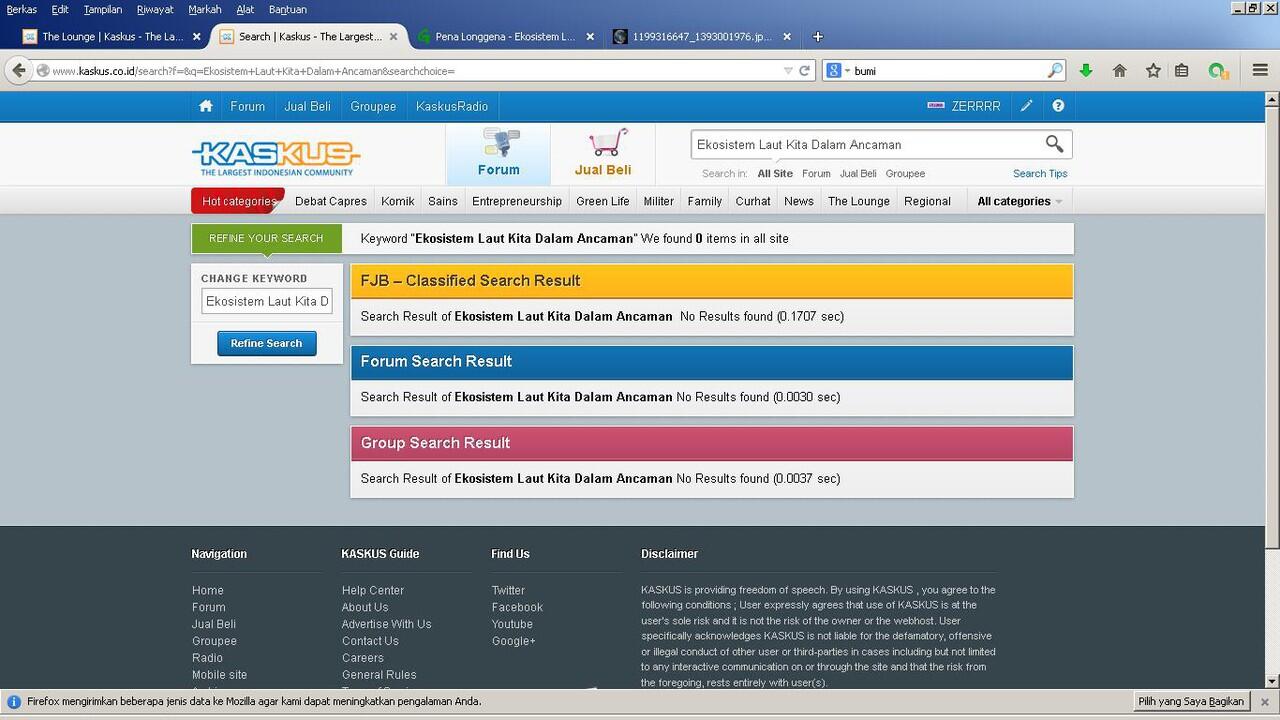The height and width of the screenshot is (720, 1280).
Task: Select Groupee under Search in
Action: [x=905, y=174]
